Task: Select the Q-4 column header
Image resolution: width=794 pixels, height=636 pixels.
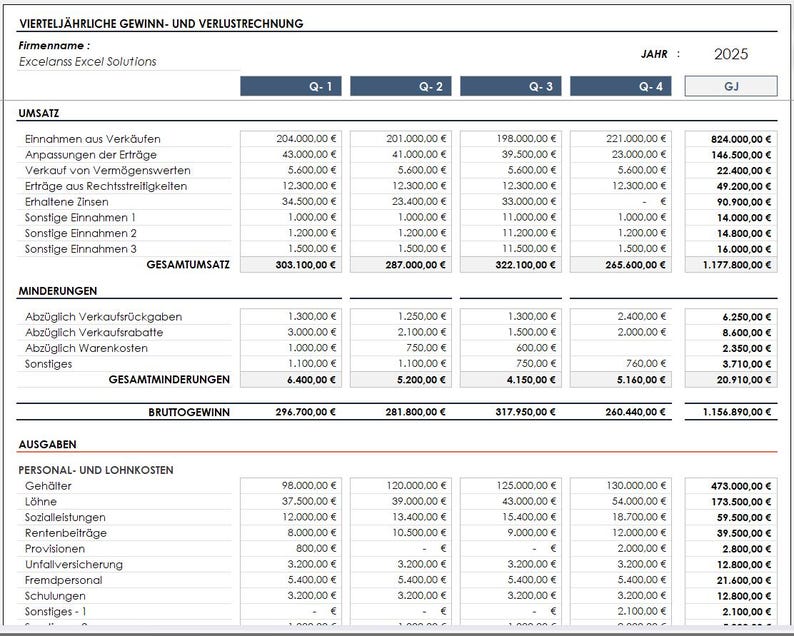Action: tap(621, 86)
